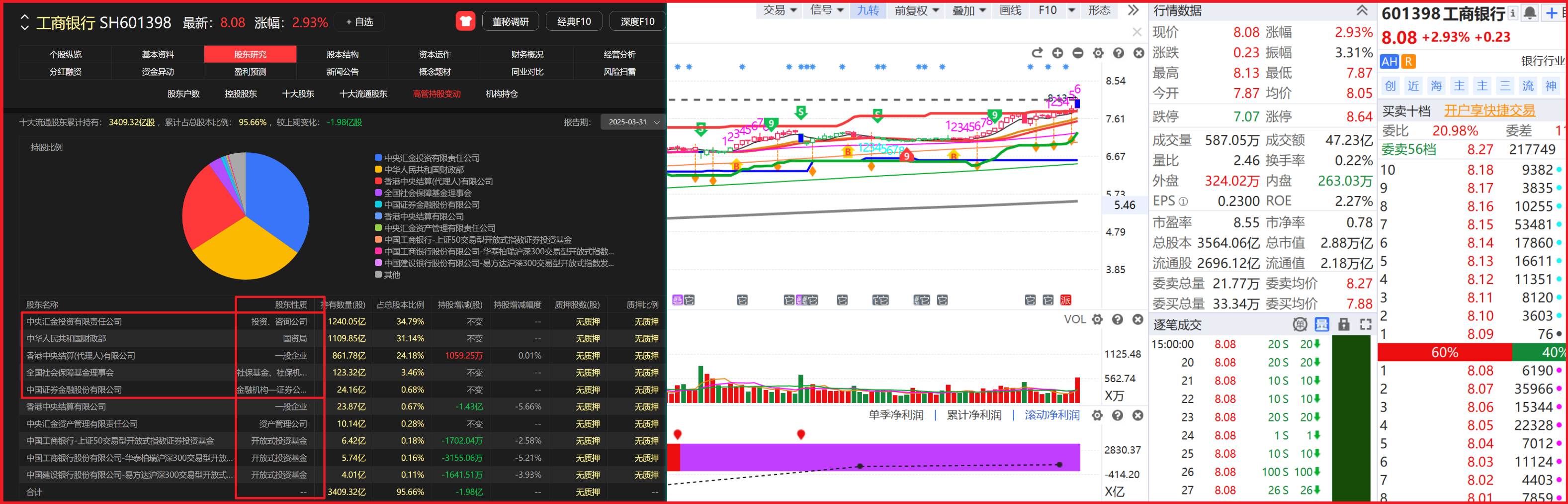Click the 持股数量(股) column header
1568x504 pixels.
coord(344,304)
